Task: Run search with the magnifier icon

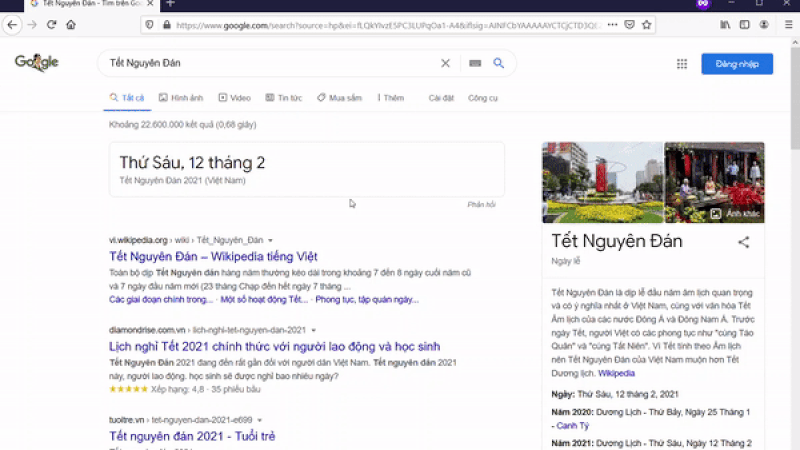Action: pyautogui.click(x=498, y=63)
